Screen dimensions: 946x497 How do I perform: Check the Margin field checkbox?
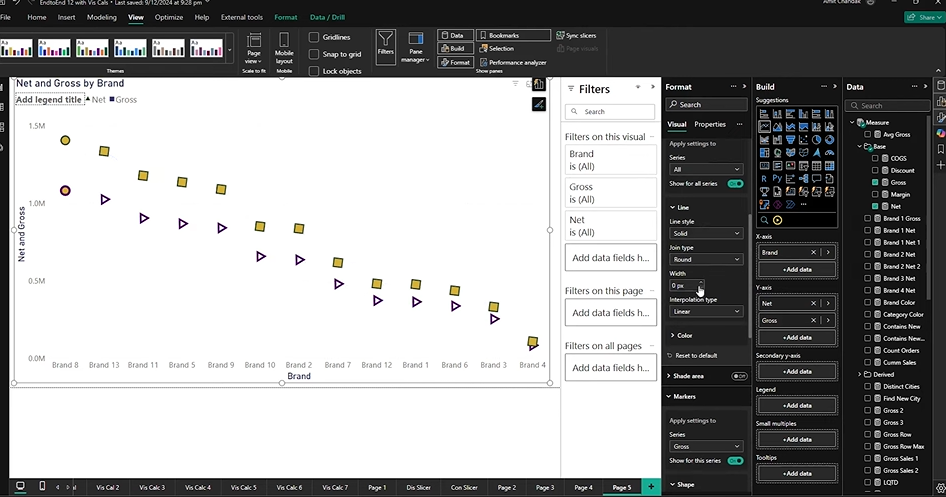(875, 194)
